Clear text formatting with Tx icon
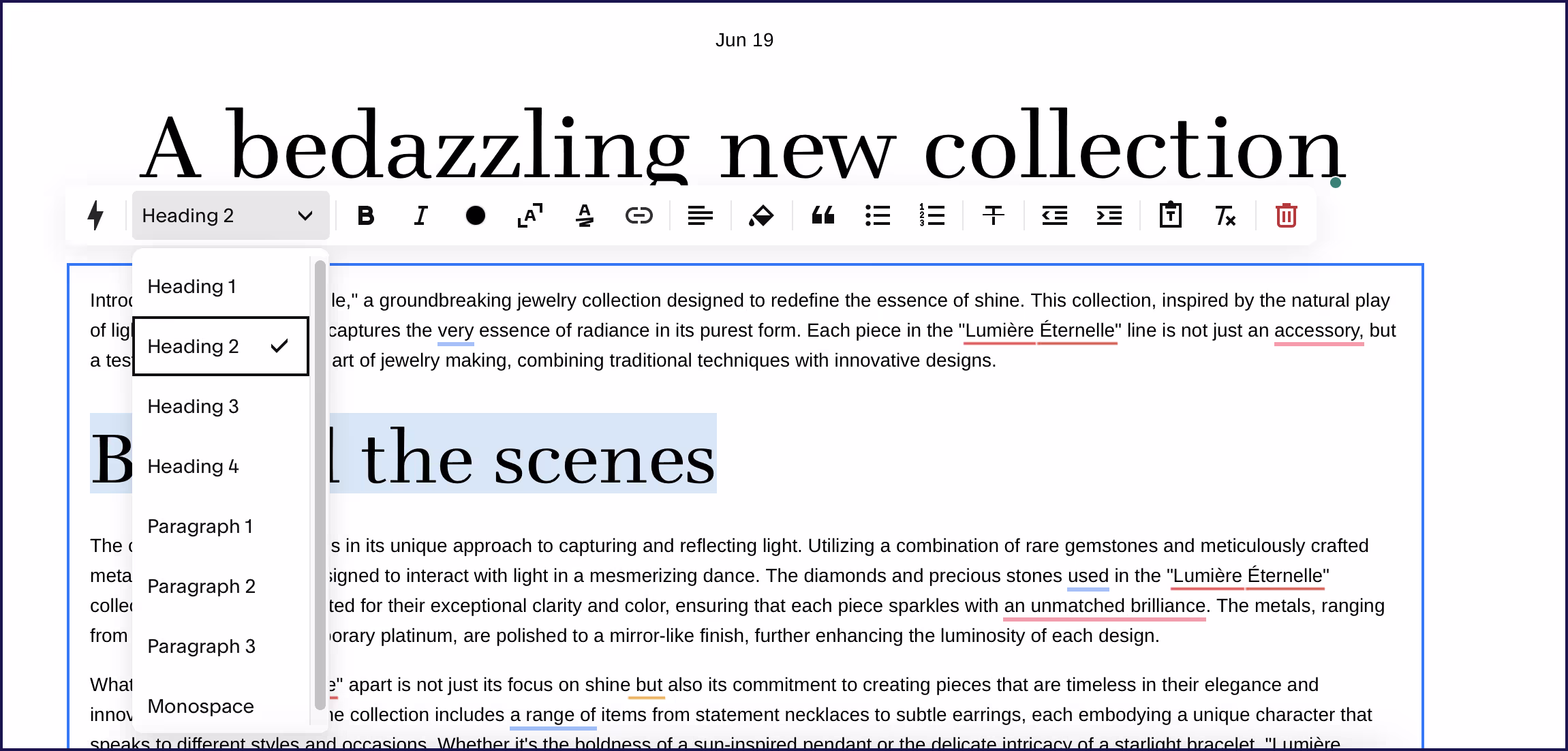Image resolution: width=1568 pixels, height=751 pixels. coord(1225,216)
